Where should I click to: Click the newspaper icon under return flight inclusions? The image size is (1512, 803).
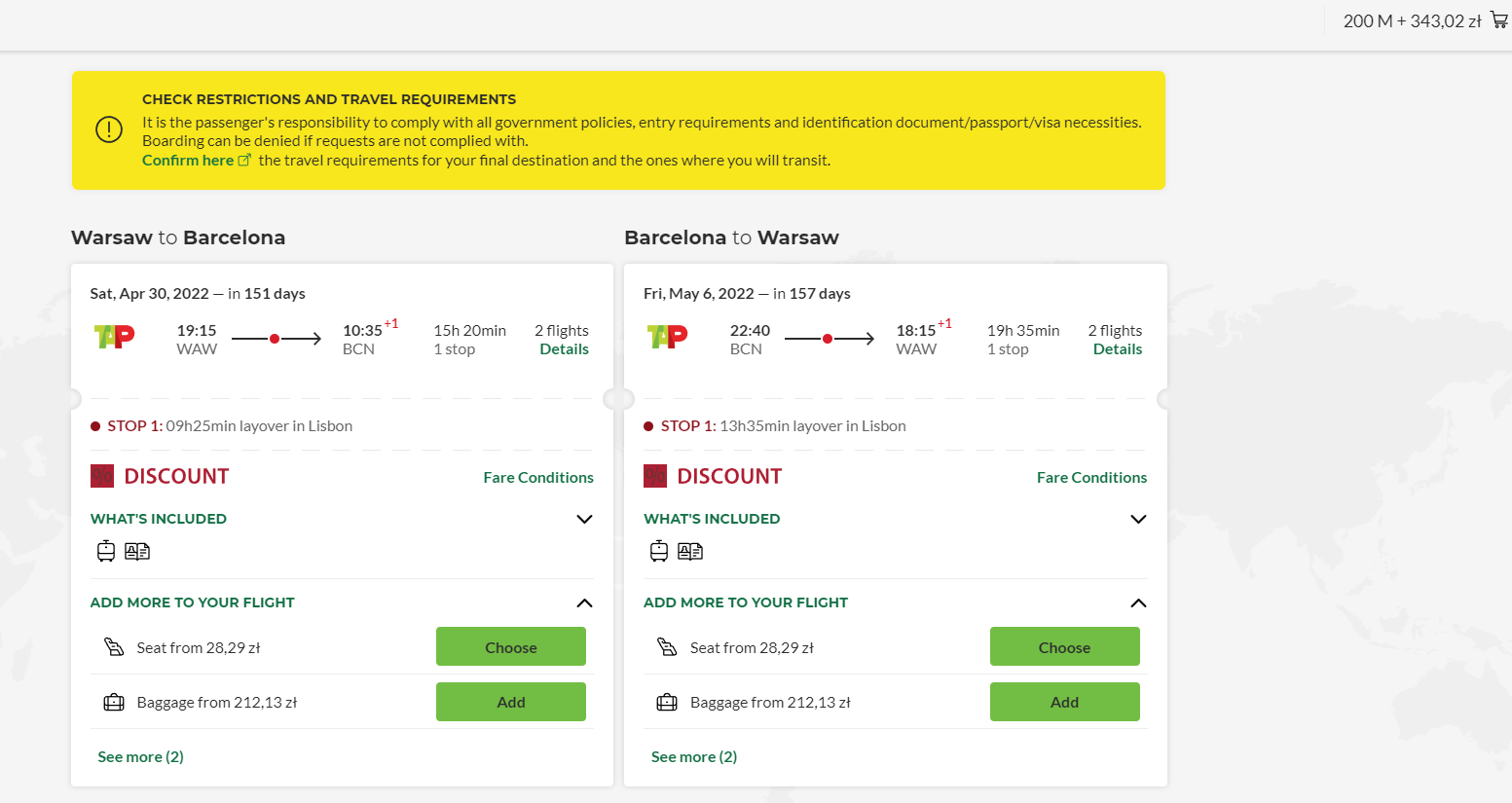(x=690, y=552)
